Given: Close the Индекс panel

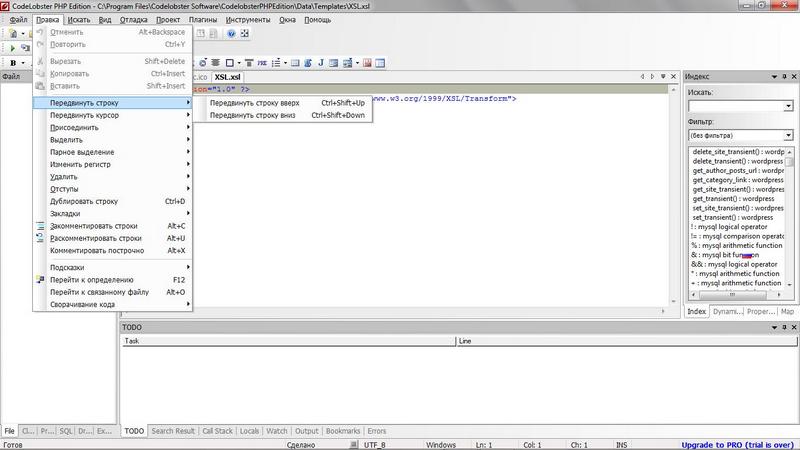Looking at the screenshot, I should click(794, 77).
